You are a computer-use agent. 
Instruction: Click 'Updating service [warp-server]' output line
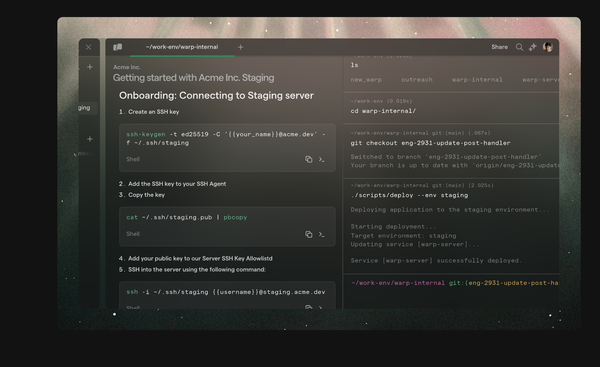(x=414, y=244)
